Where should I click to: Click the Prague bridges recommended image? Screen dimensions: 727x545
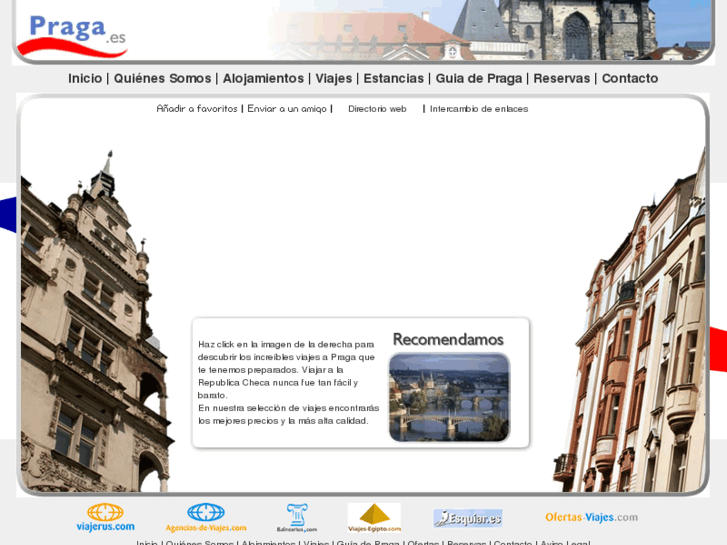tap(449, 397)
